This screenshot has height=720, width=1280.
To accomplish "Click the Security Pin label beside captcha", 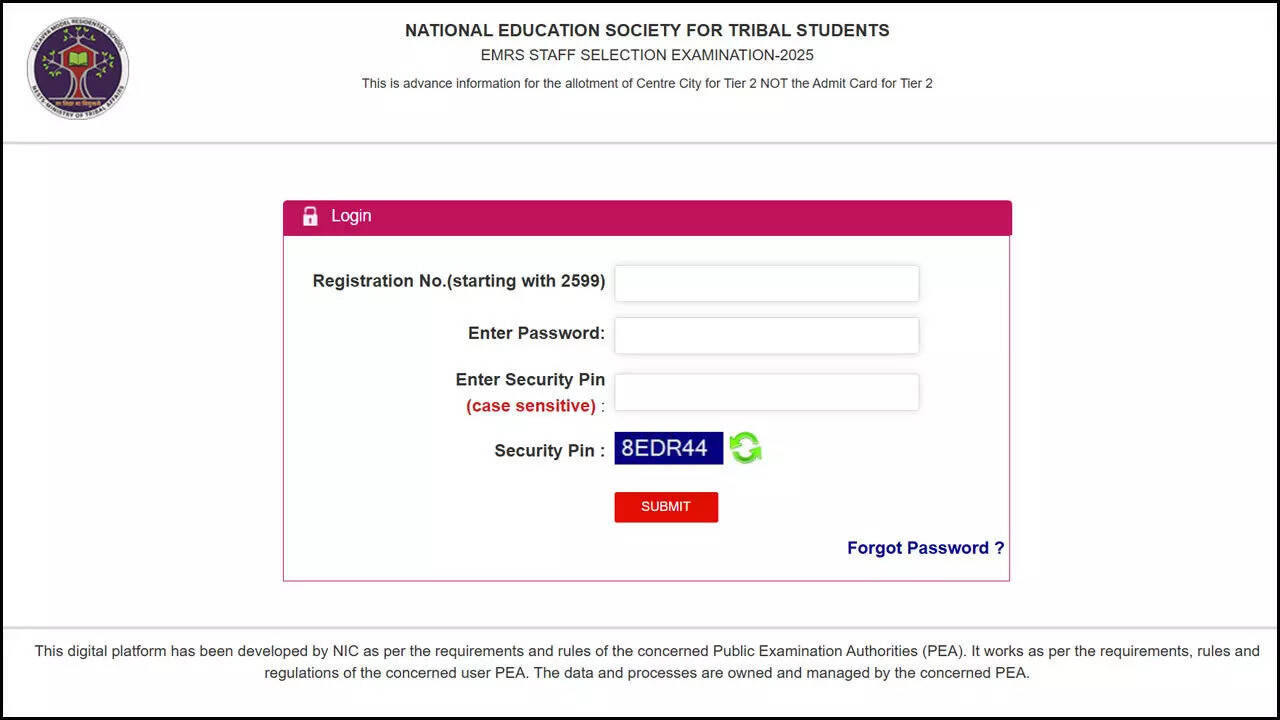I will point(549,451).
